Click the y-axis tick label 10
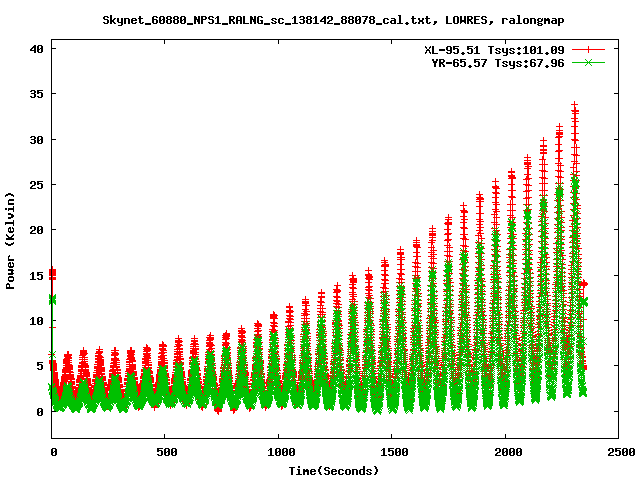This screenshot has width=640, height=480. (36, 321)
